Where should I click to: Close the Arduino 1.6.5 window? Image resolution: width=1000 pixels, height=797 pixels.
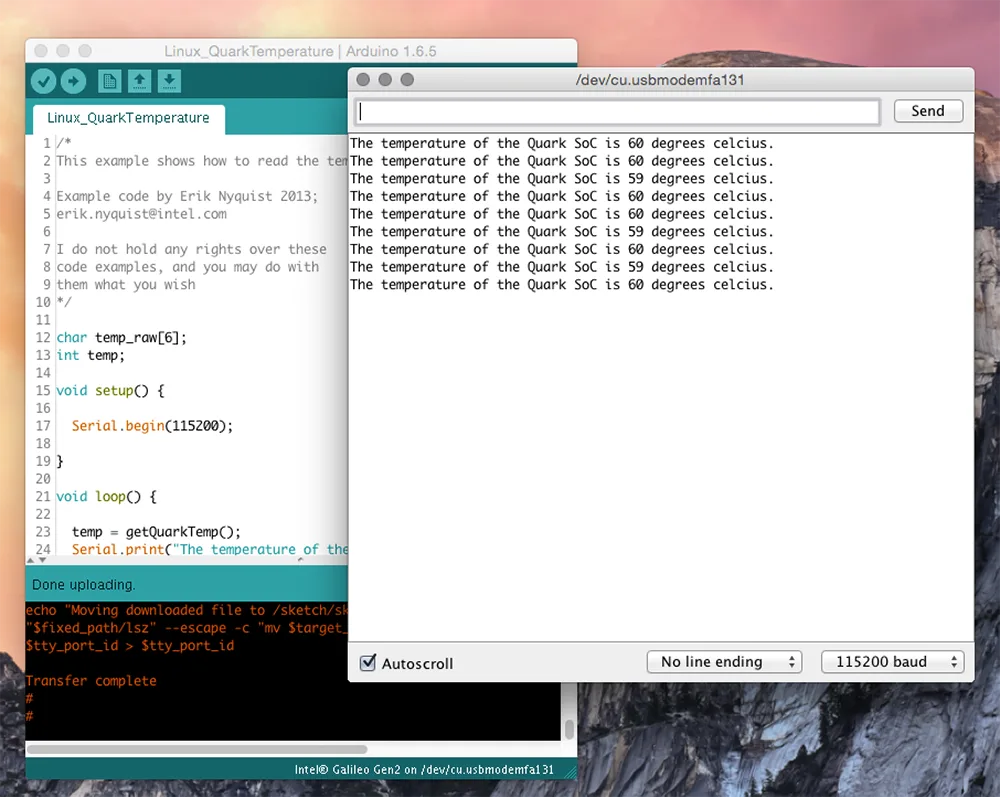pyautogui.click(x=41, y=51)
